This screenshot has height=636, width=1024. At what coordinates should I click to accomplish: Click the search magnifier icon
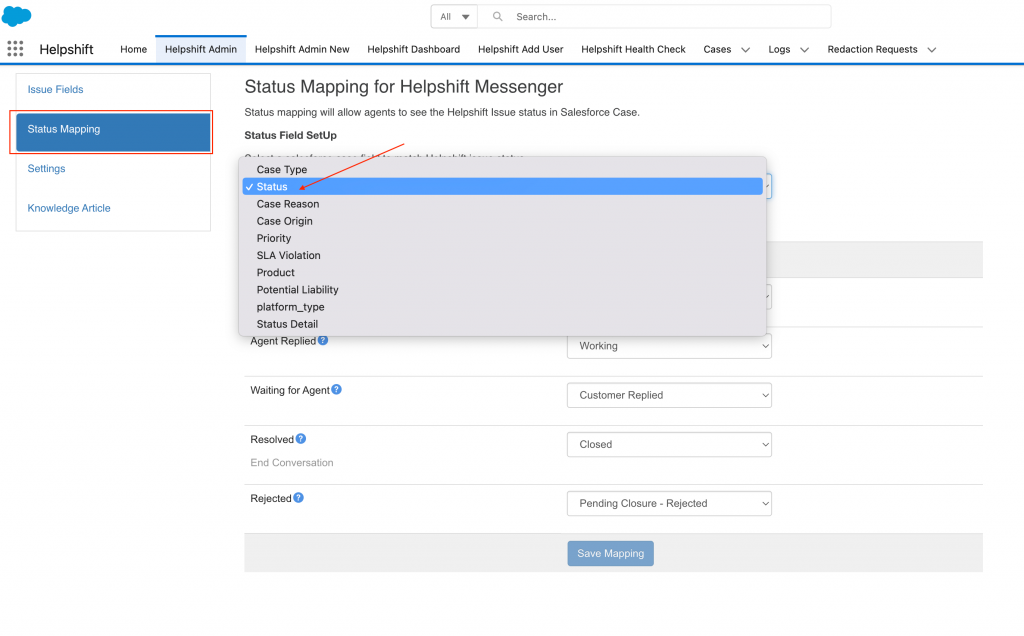[x=497, y=17]
